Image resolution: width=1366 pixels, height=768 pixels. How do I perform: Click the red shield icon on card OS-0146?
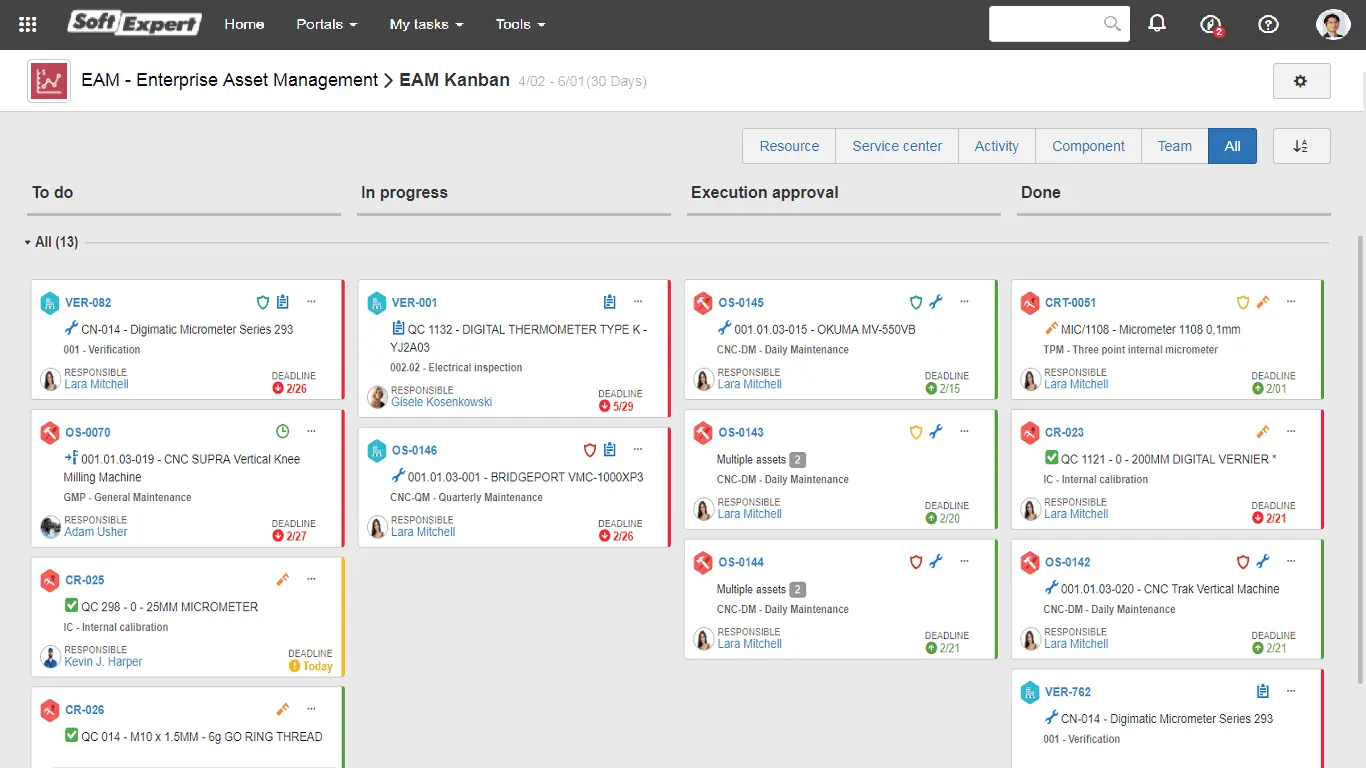pyautogui.click(x=590, y=450)
